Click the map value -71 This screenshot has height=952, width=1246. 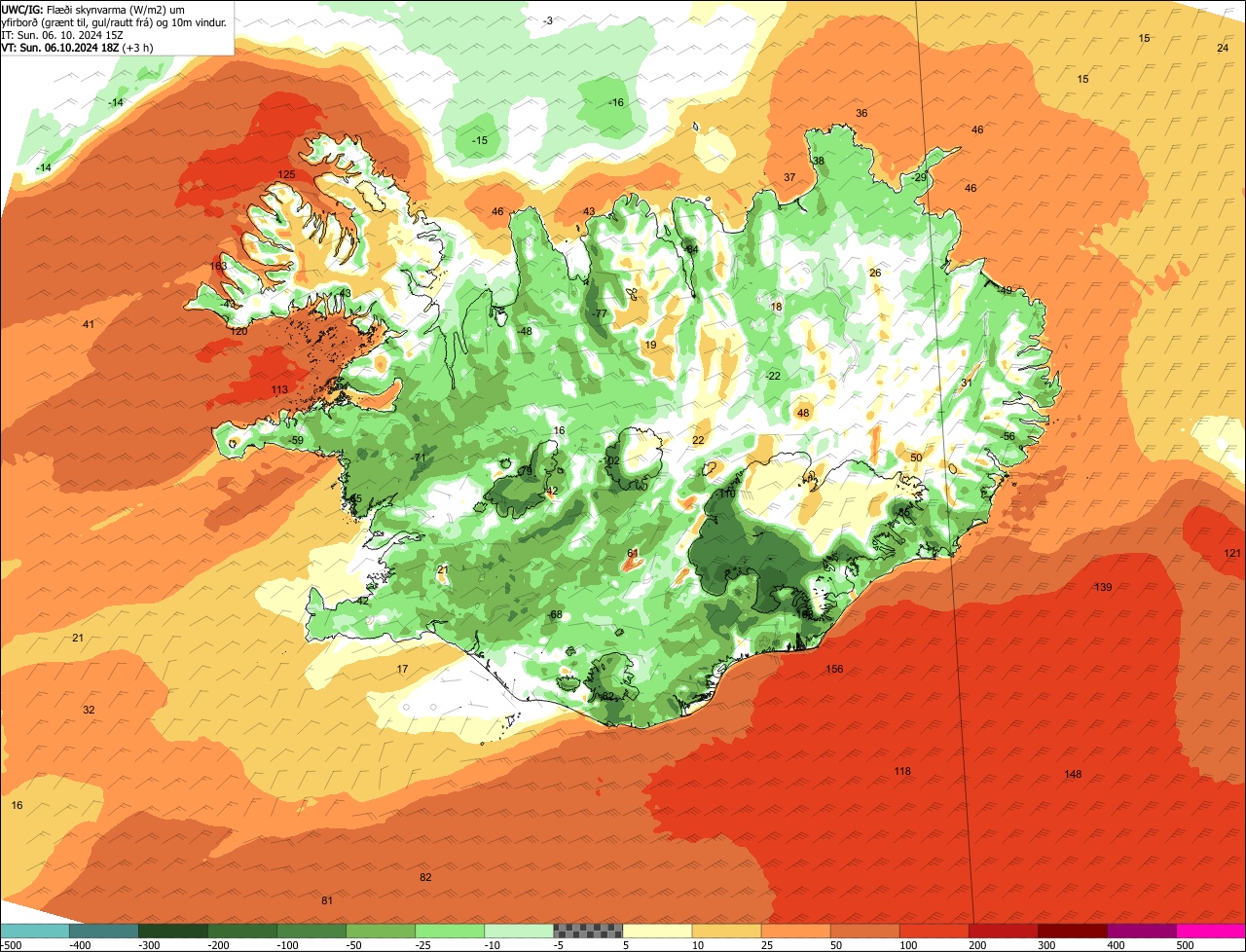(x=419, y=458)
